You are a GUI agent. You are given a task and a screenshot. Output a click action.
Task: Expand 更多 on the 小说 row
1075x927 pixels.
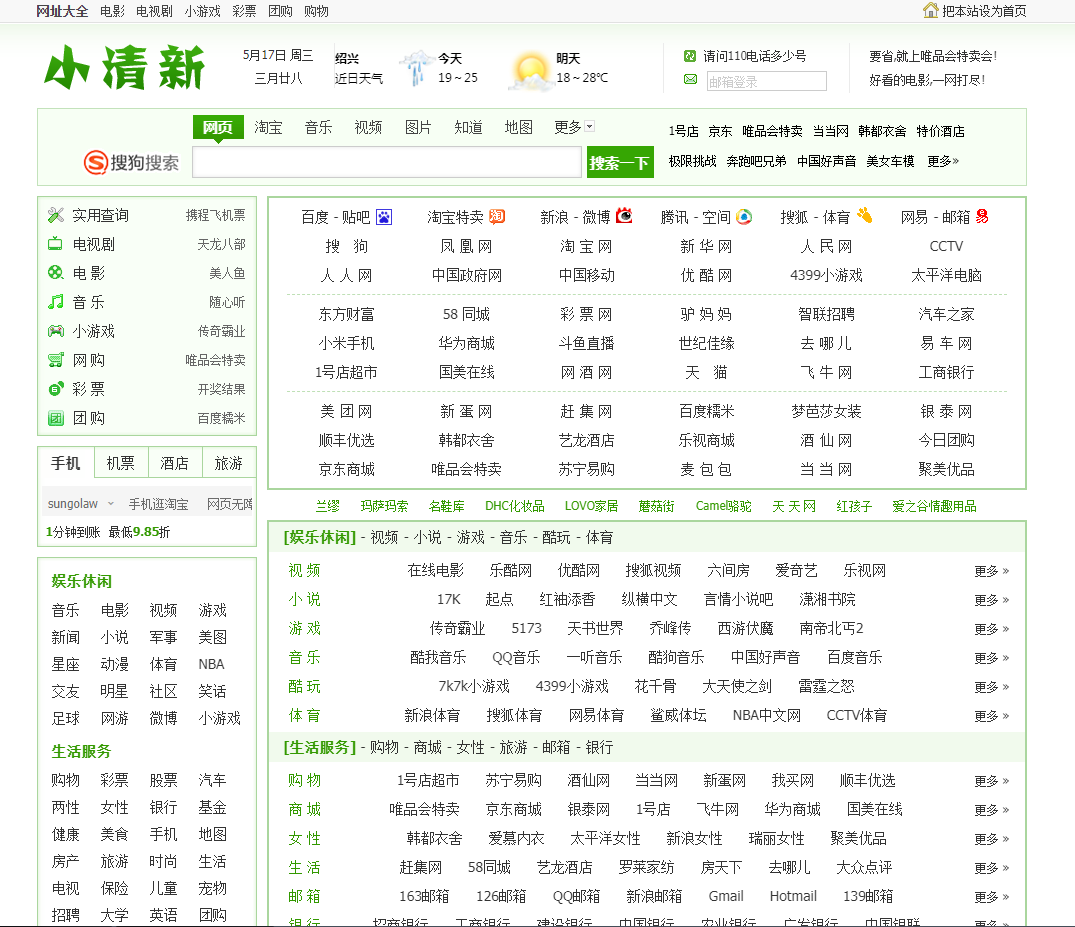coord(991,600)
